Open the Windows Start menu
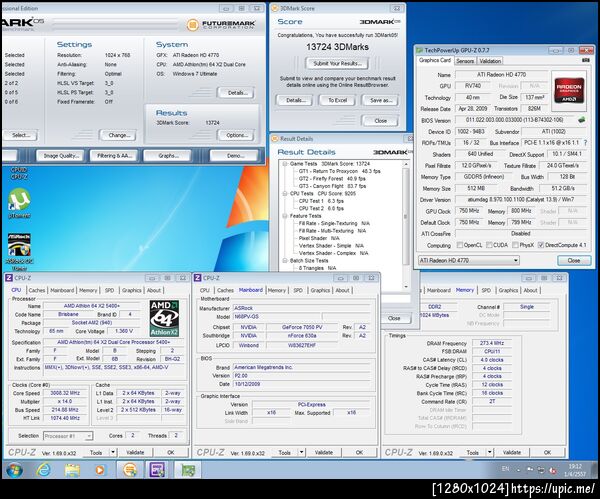This screenshot has width=600, height=499. coord(14,470)
